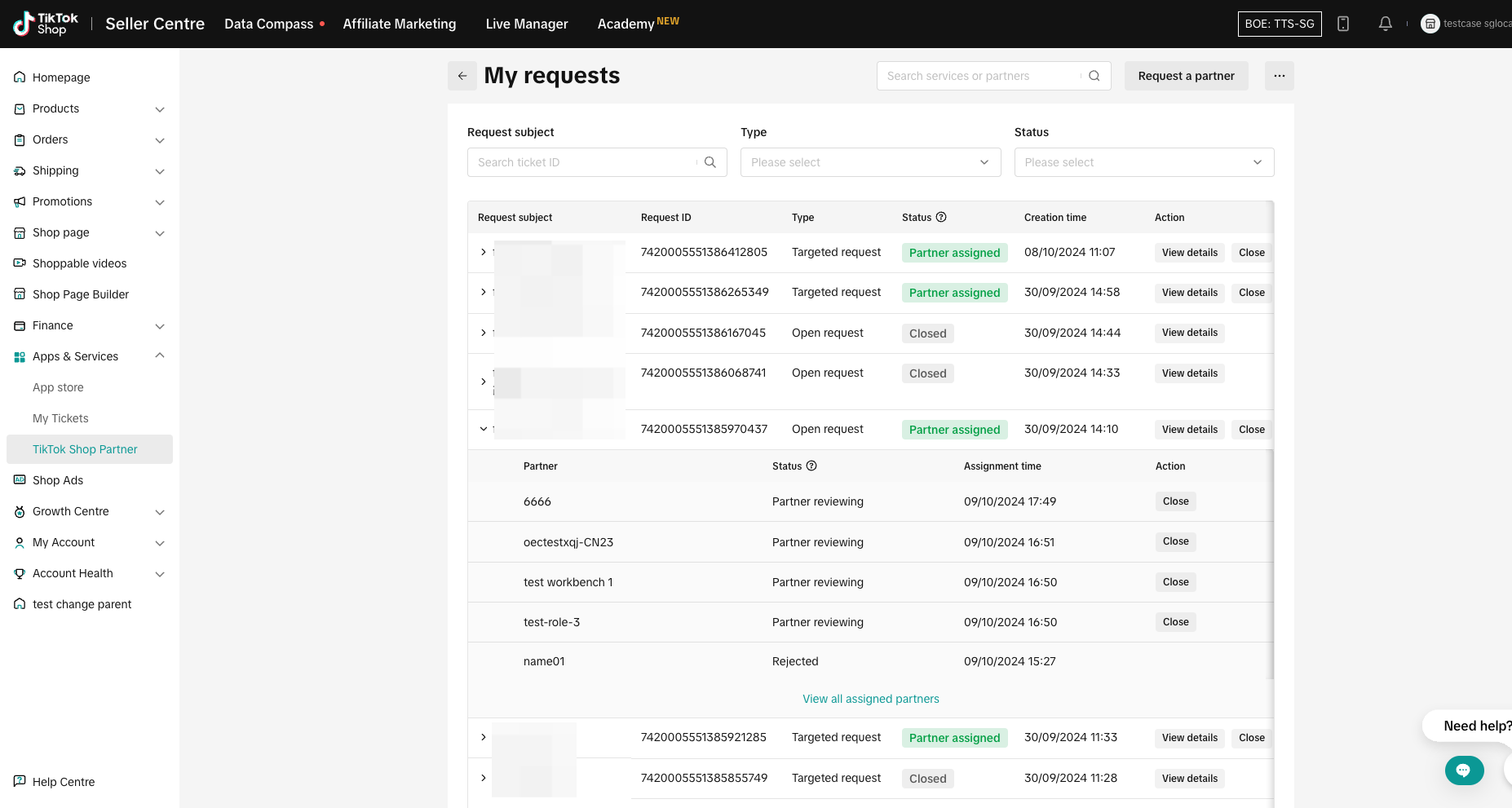Click the chat bubble help icon
Viewport: 1512px width, 808px height.
[1463, 770]
